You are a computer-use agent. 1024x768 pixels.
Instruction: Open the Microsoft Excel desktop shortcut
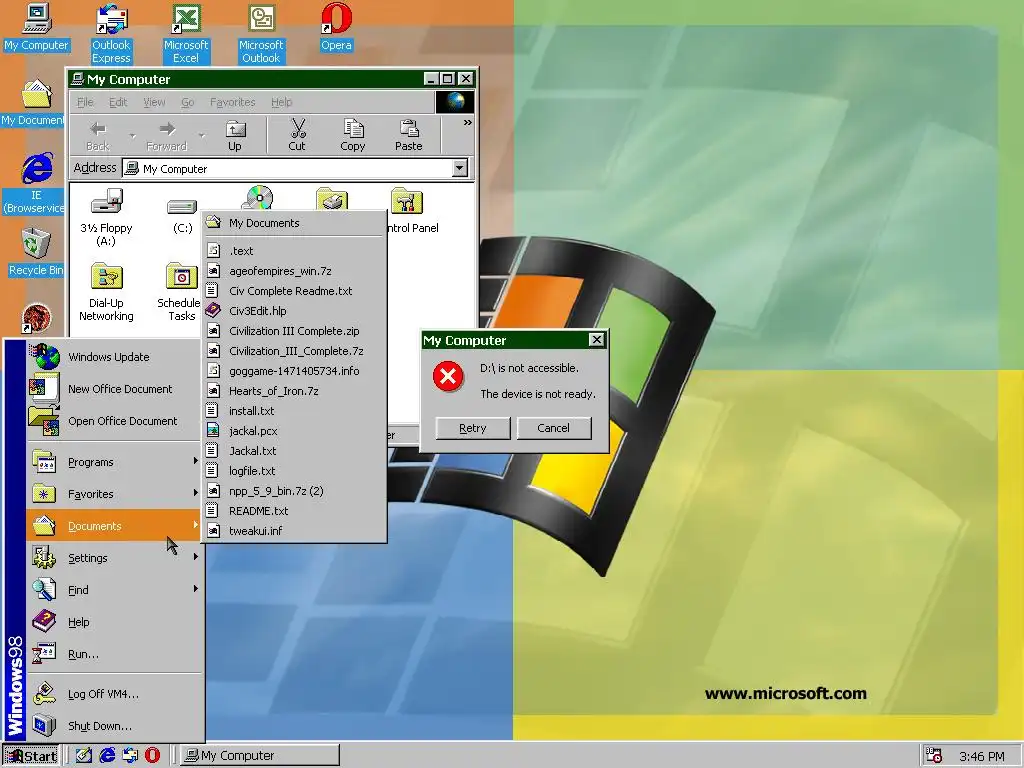[186, 33]
